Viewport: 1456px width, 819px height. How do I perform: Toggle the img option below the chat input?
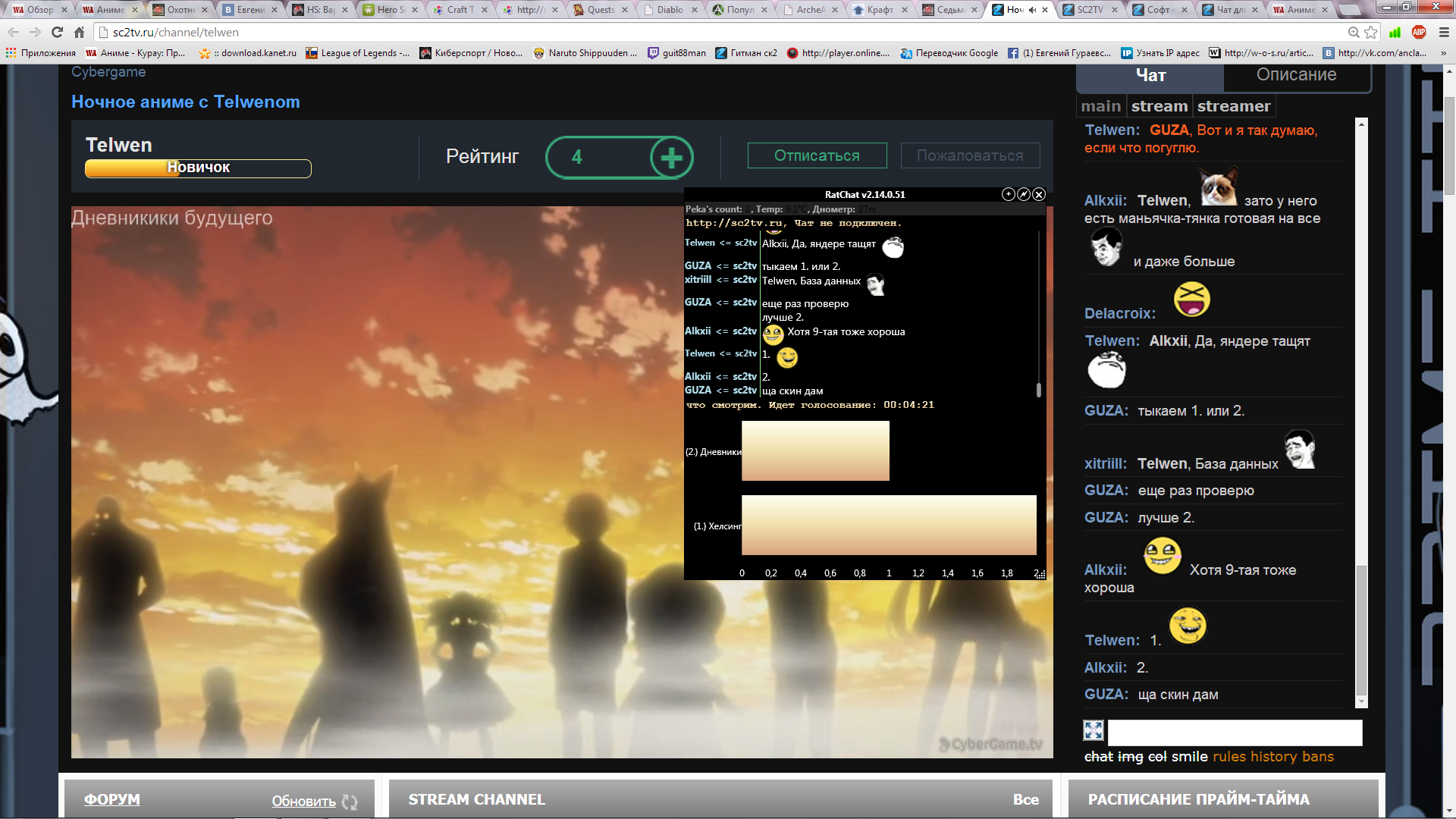click(x=1131, y=757)
